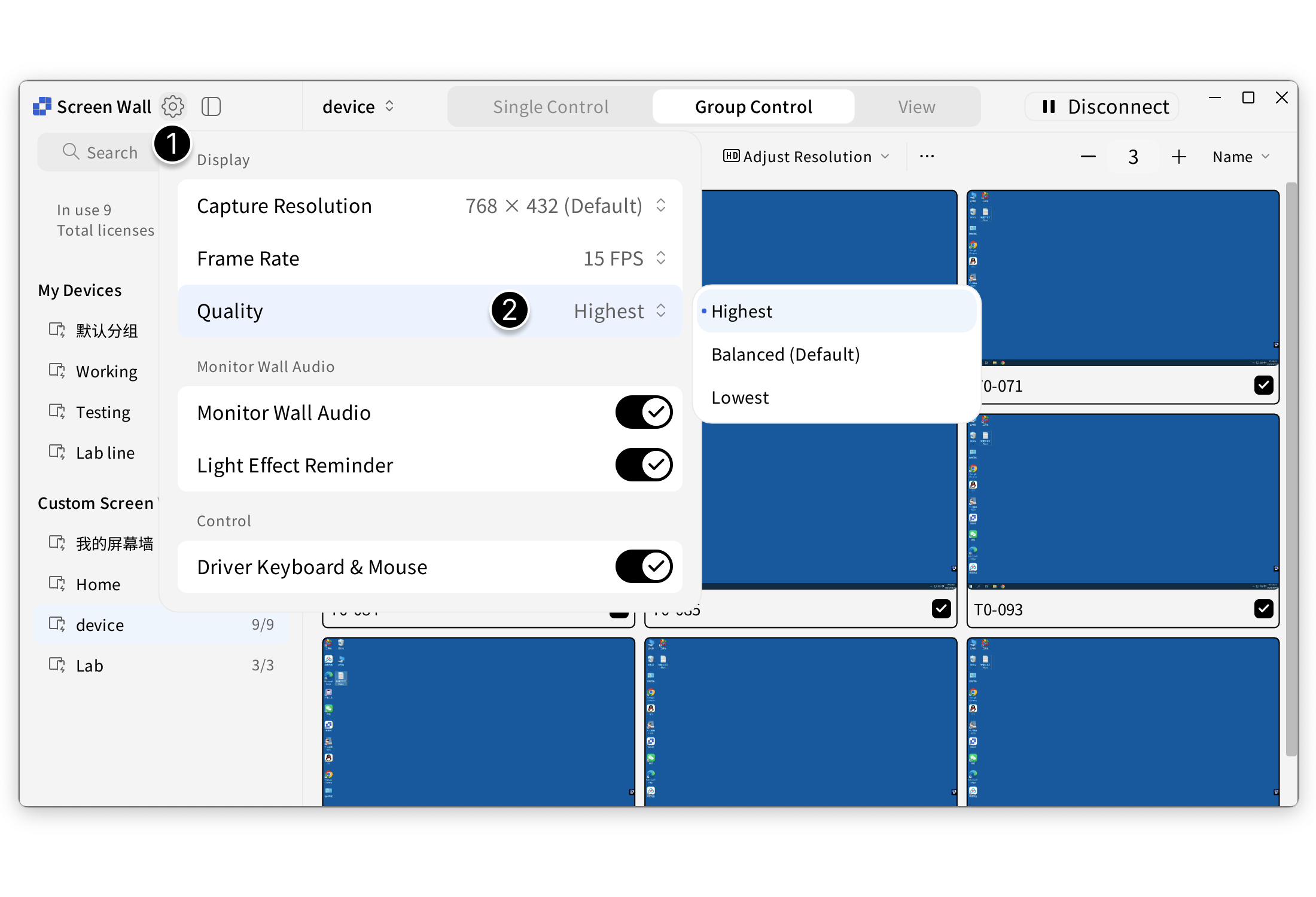Switch to the Single Control tab

point(550,106)
